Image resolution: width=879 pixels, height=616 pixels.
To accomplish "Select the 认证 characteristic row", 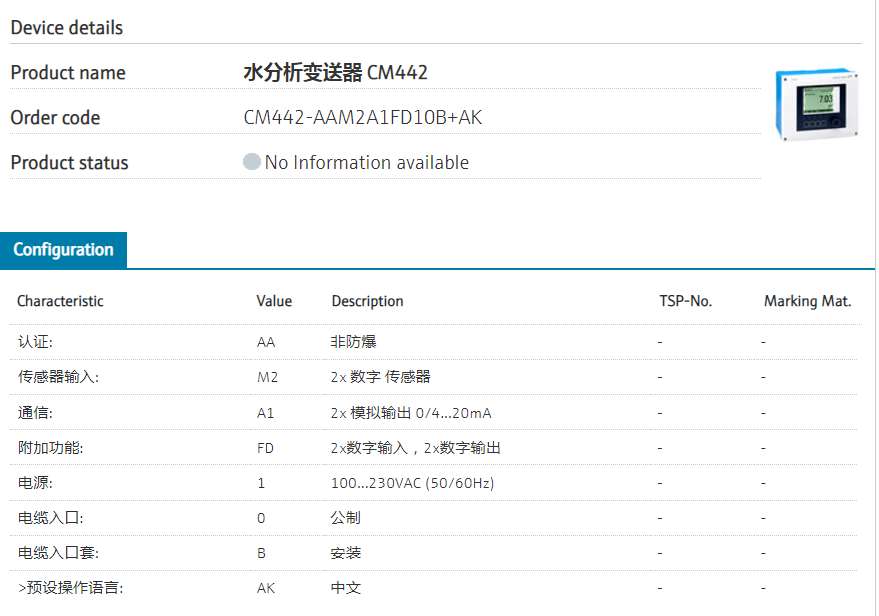I will tap(35, 342).
